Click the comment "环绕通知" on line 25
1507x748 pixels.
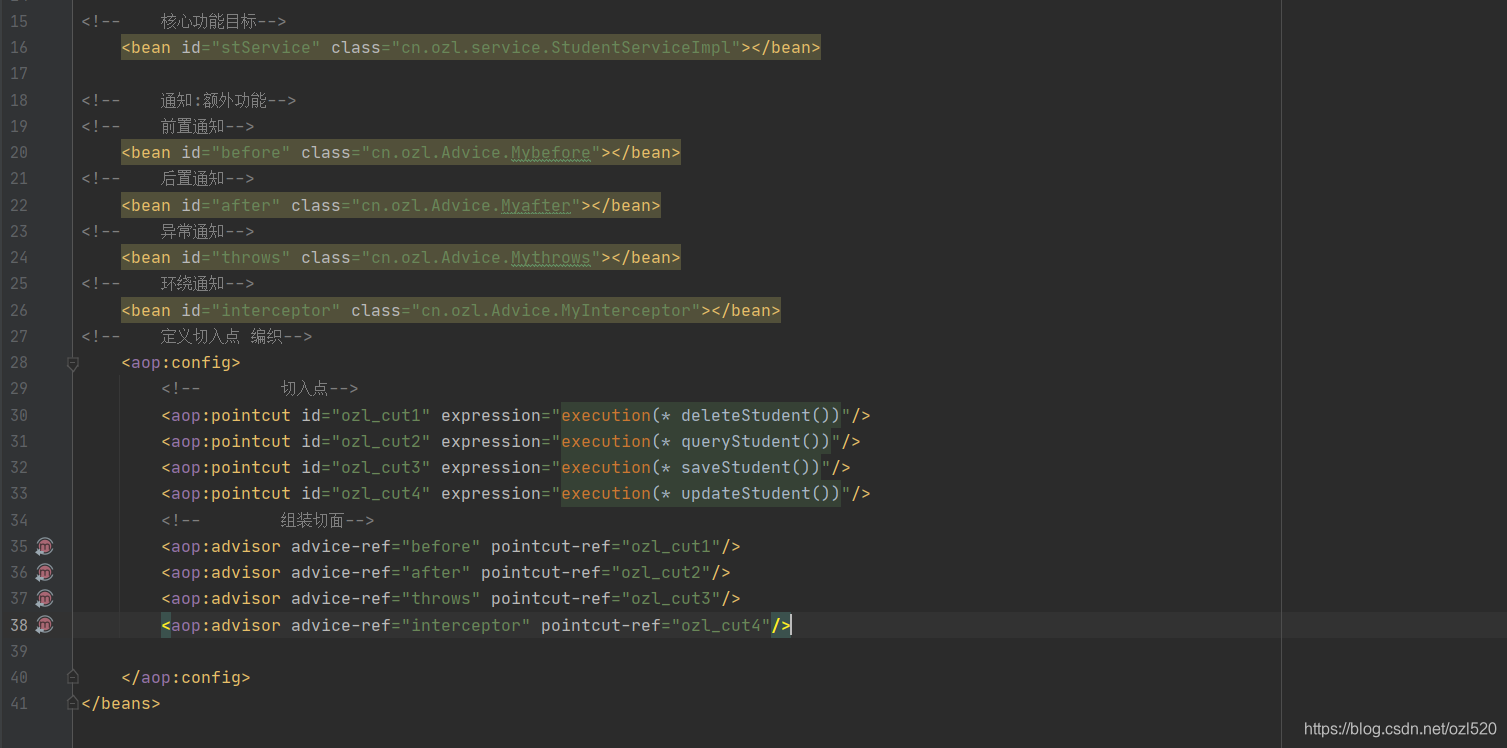pyautogui.click(x=192, y=283)
